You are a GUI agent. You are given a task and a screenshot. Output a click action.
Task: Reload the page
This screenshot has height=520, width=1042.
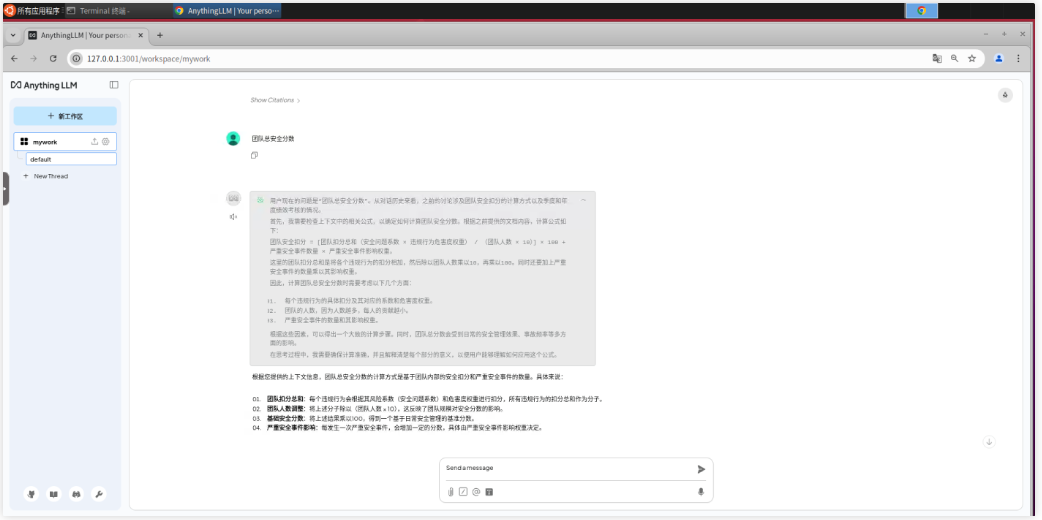click(x=53, y=59)
